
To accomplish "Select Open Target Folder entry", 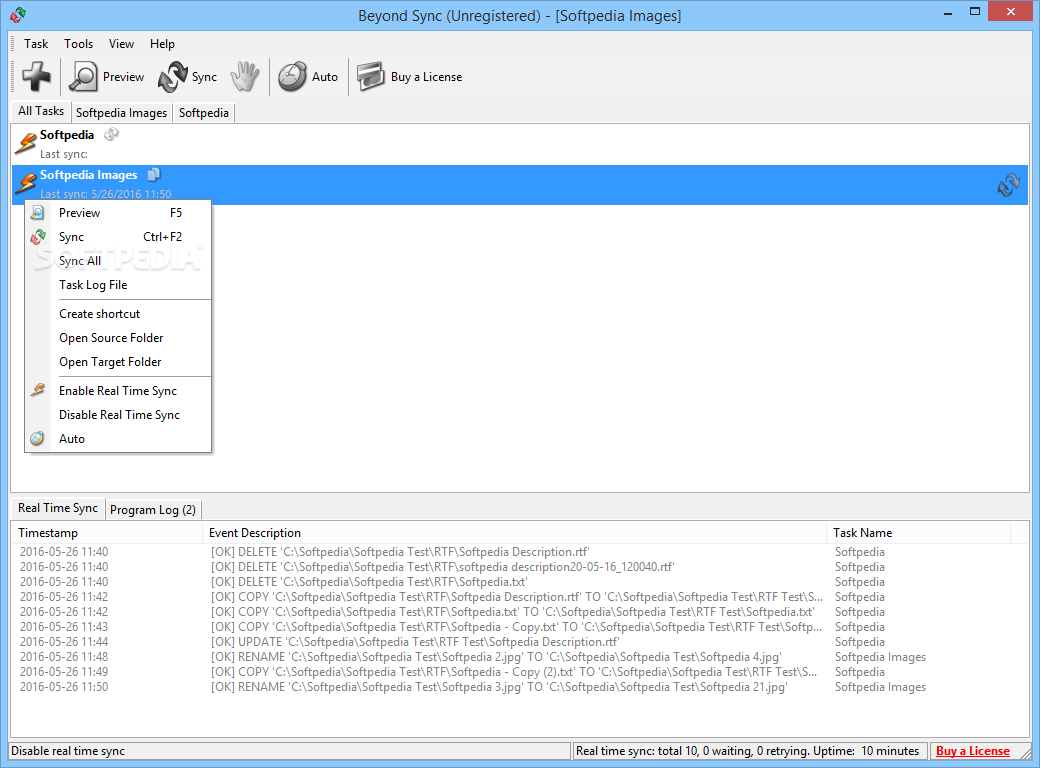I will (118, 361).
